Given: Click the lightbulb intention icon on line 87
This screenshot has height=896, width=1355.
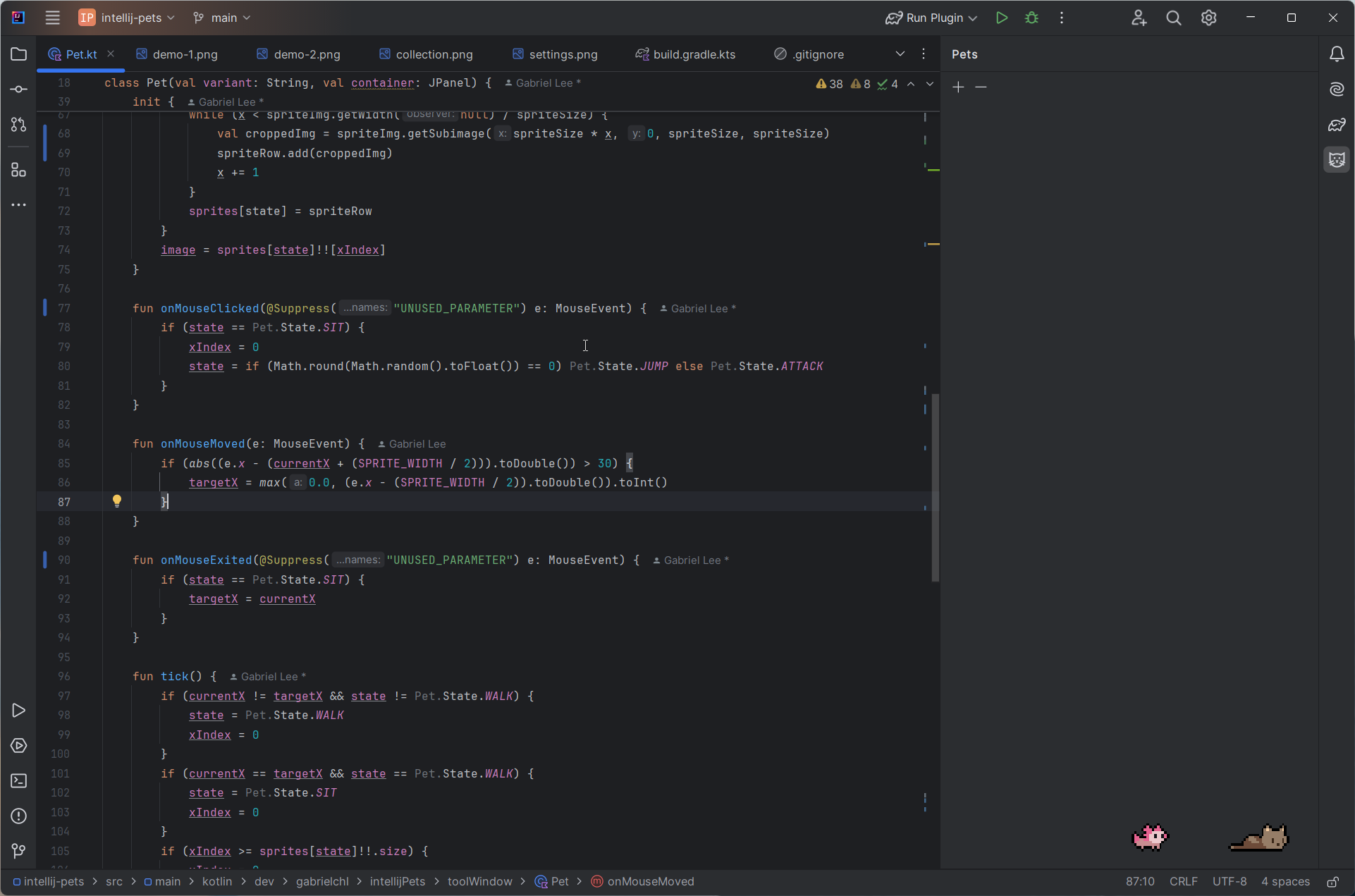Looking at the screenshot, I should click(x=117, y=501).
